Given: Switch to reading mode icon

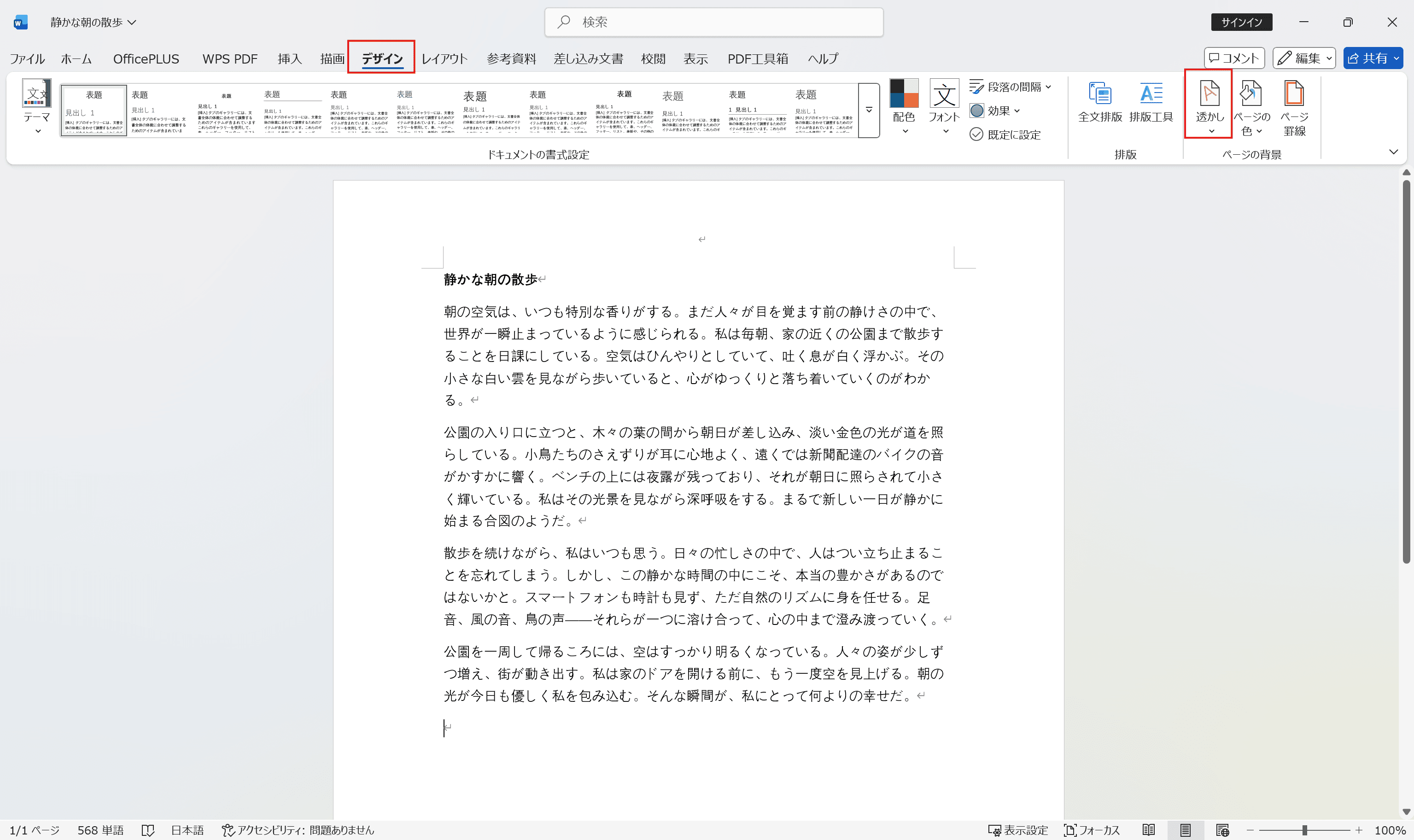Looking at the screenshot, I should (1149, 830).
